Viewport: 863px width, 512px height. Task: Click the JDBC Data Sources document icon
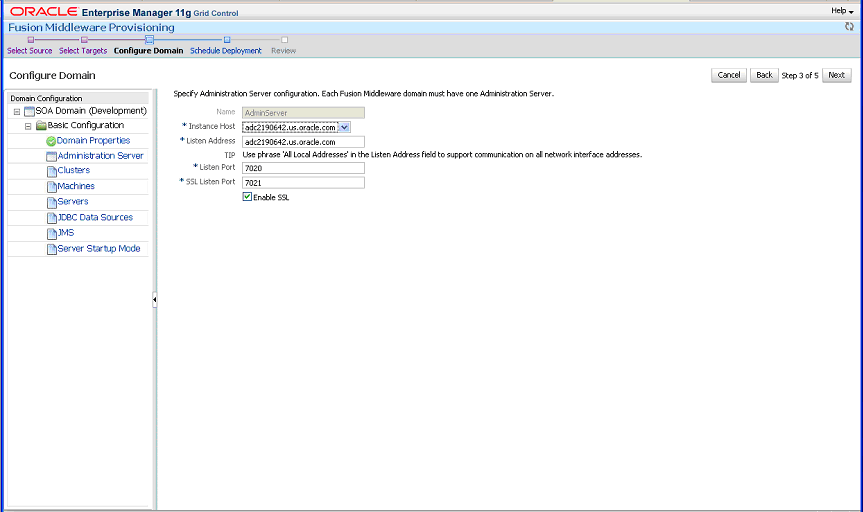tap(52, 219)
